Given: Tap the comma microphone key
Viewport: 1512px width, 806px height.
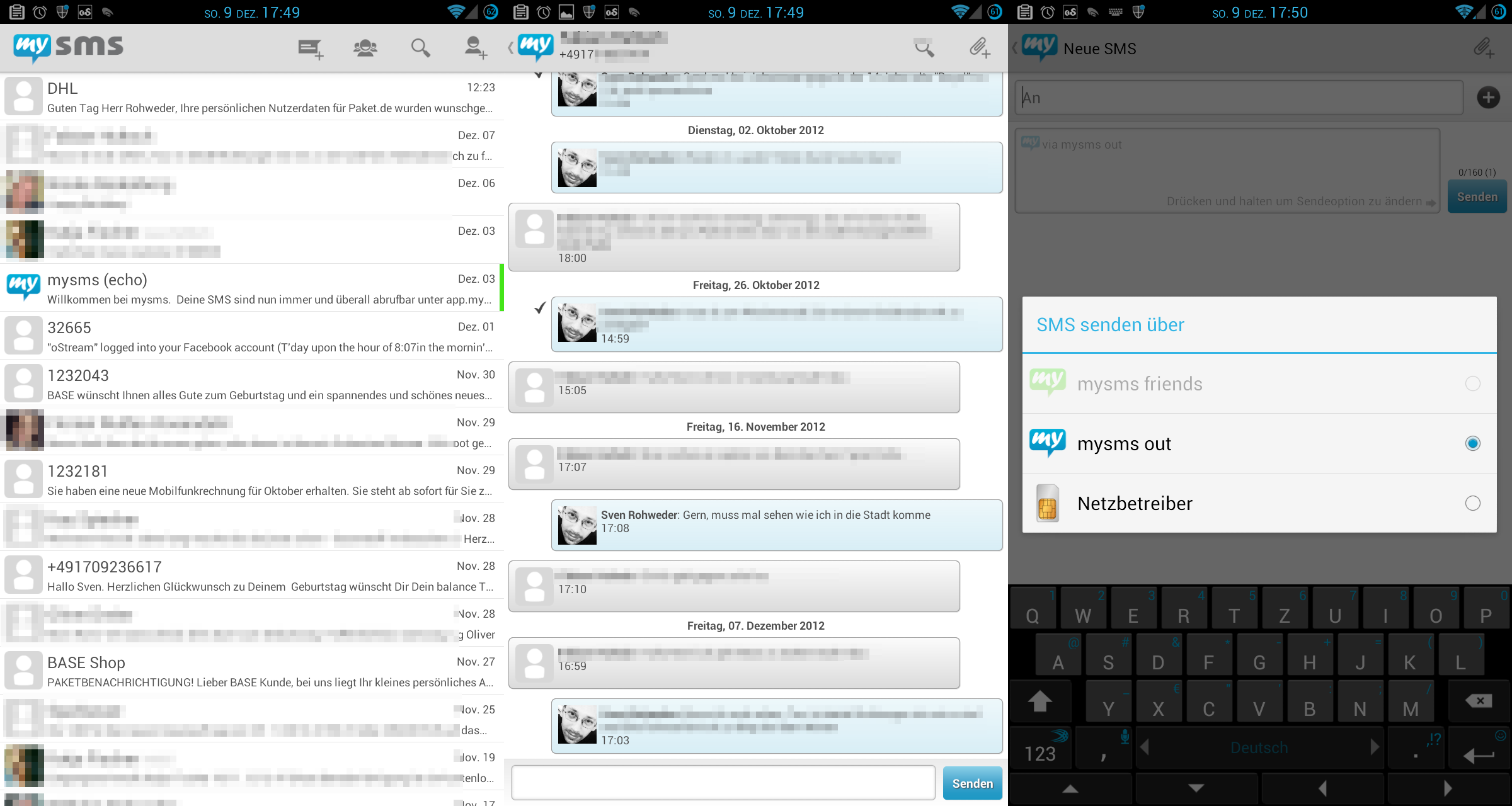Looking at the screenshot, I should tap(1104, 748).
